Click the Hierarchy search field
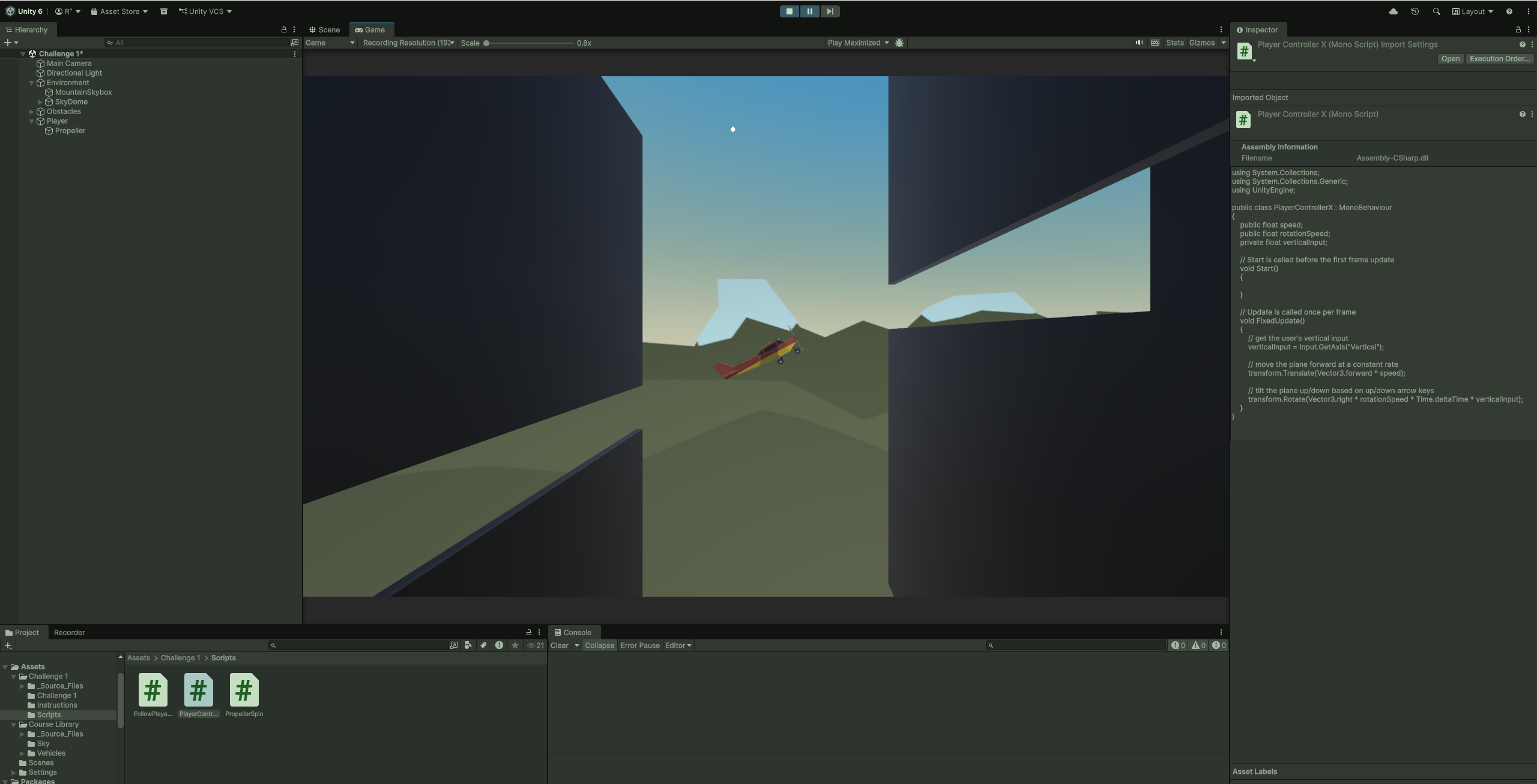This screenshot has height=784, width=1537. click(198, 43)
